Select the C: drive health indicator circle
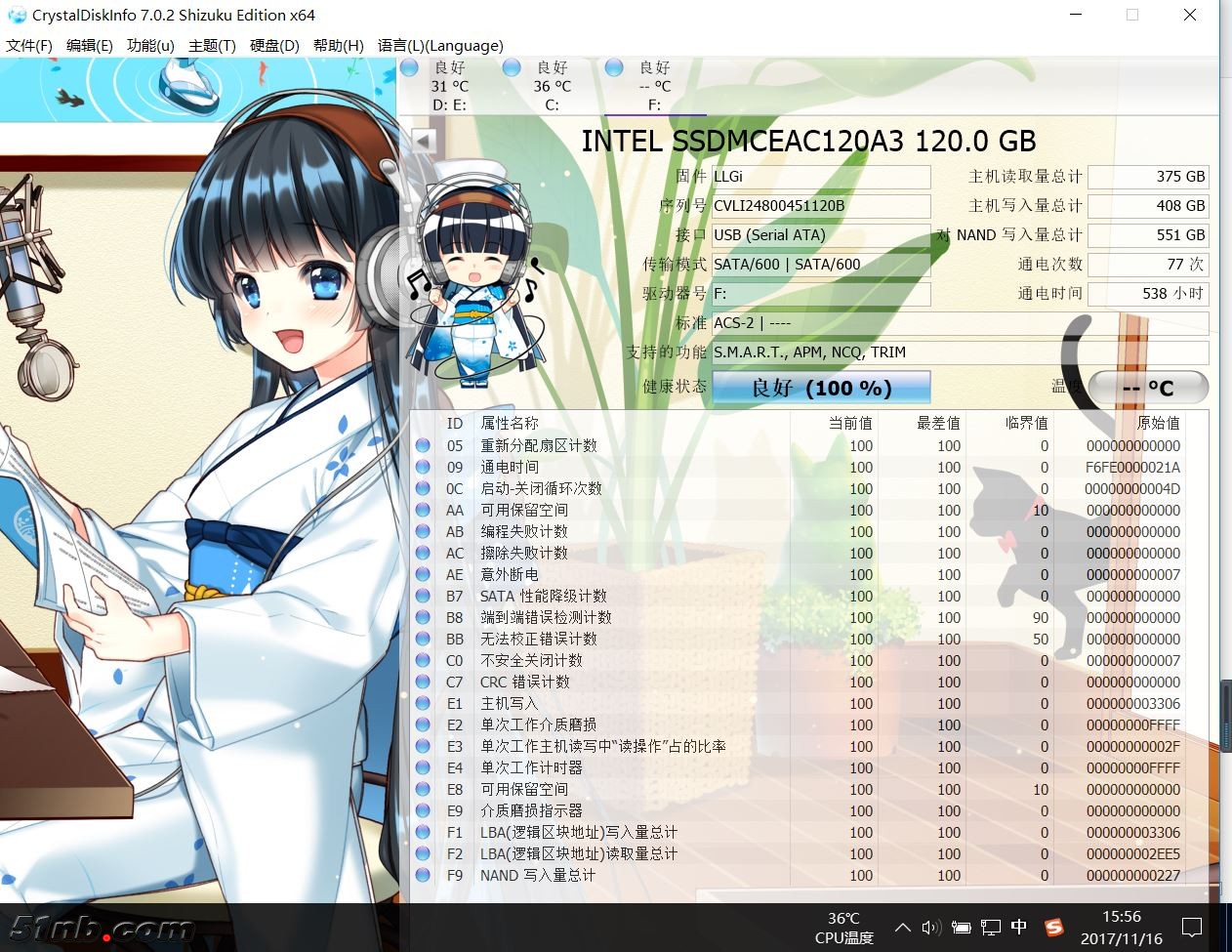 [511, 67]
